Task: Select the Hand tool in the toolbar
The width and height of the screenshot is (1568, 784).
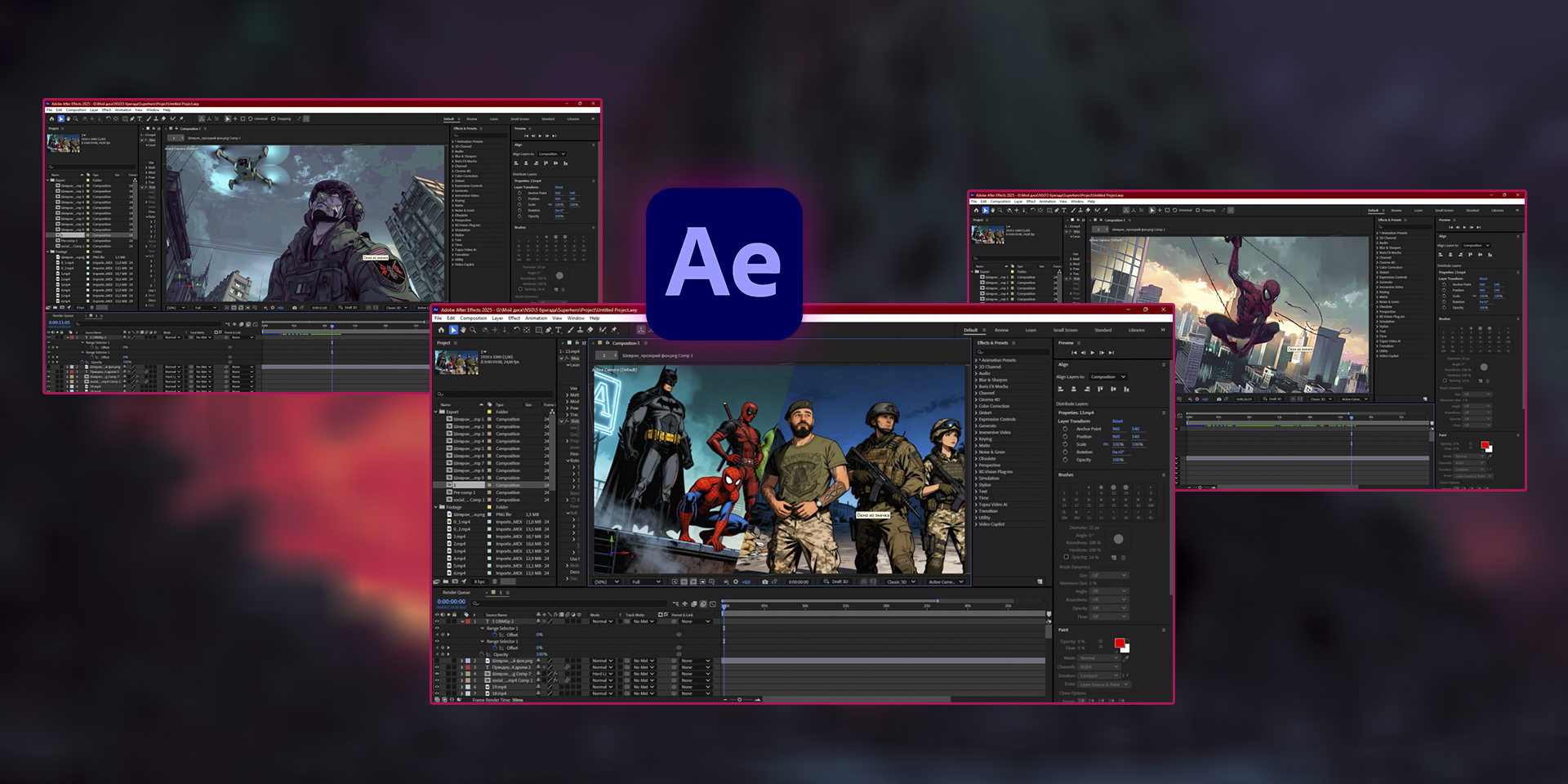Action: pos(463,330)
